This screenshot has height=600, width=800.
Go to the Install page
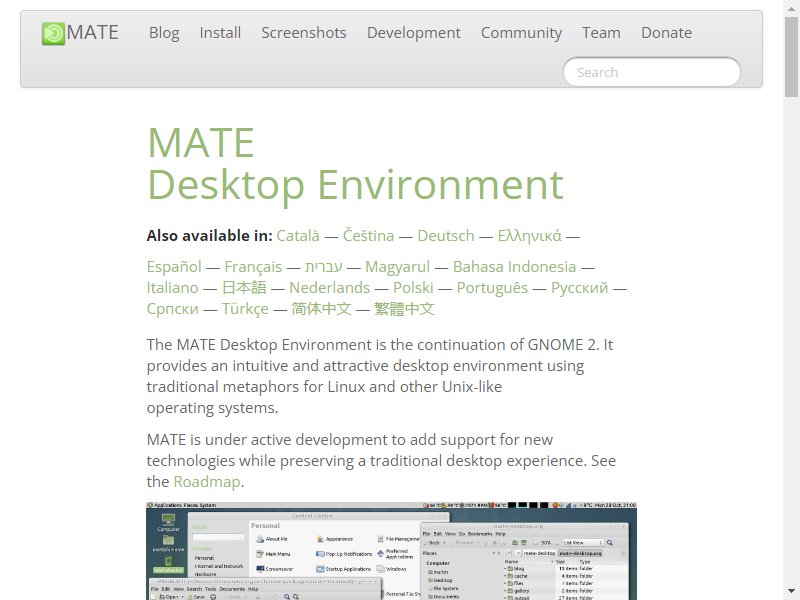point(220,33)
